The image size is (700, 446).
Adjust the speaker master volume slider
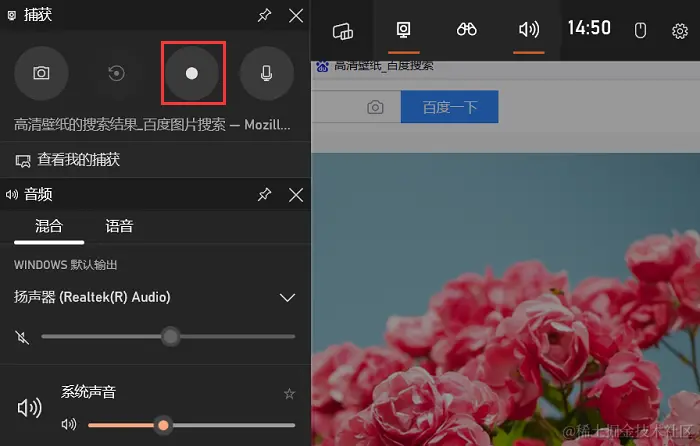pyautogui.click(x=168, y=337)
